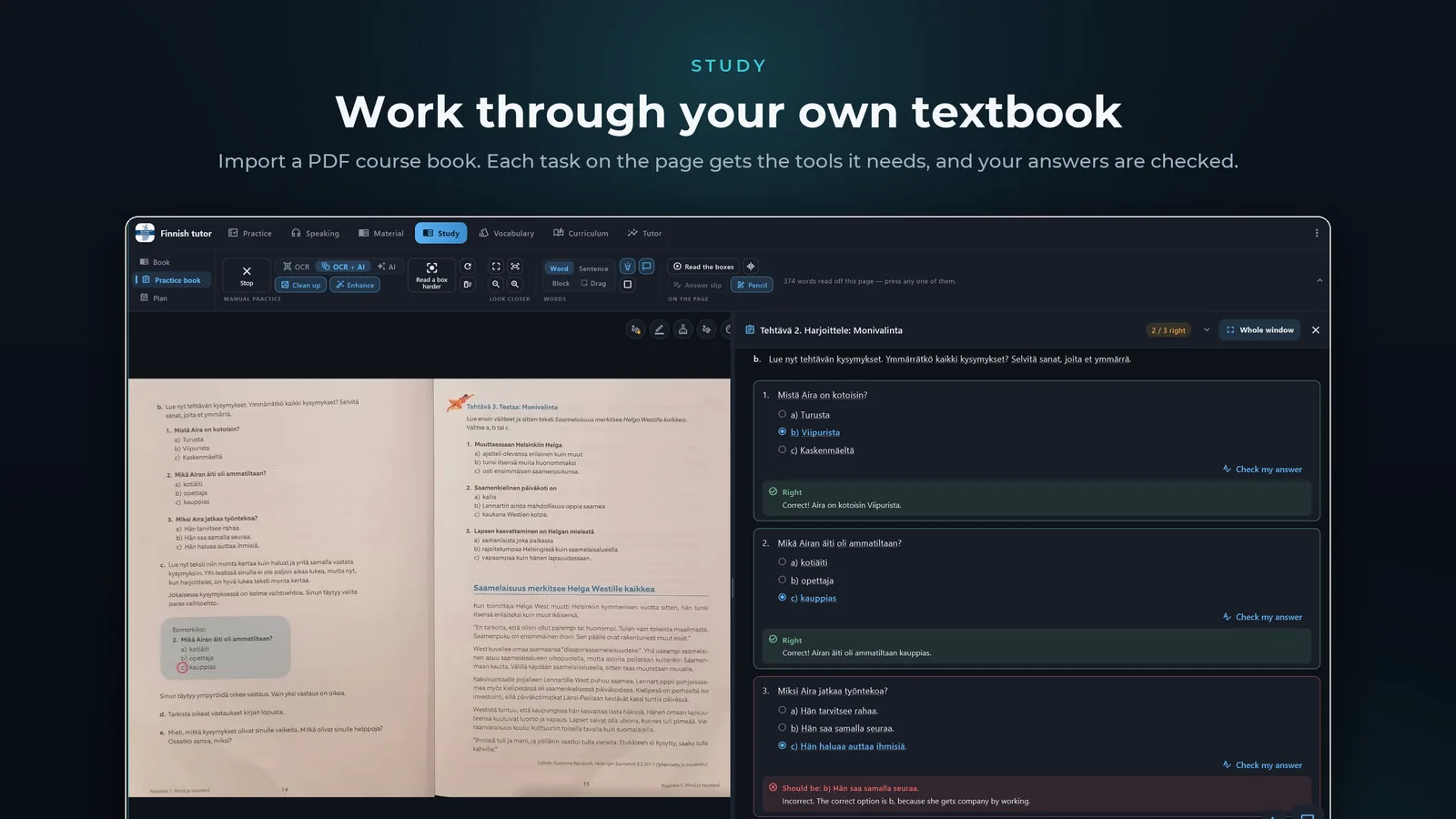Screen dimensions: 1456x819
Task: Select b) Hän saa samalla seuraa
Action: tap(835, 728)
